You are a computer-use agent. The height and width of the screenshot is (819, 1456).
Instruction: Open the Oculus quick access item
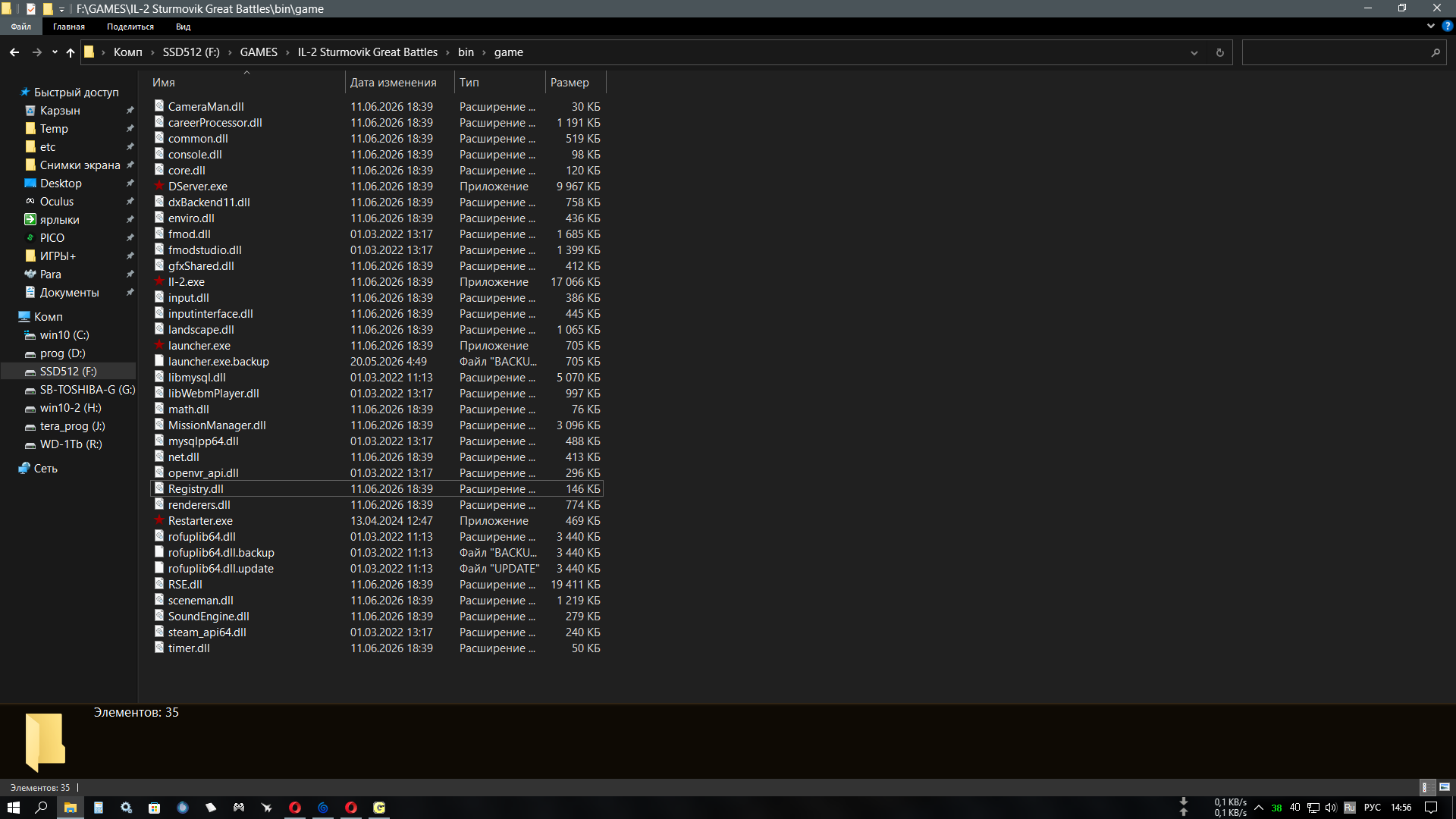tap(57, 202)
